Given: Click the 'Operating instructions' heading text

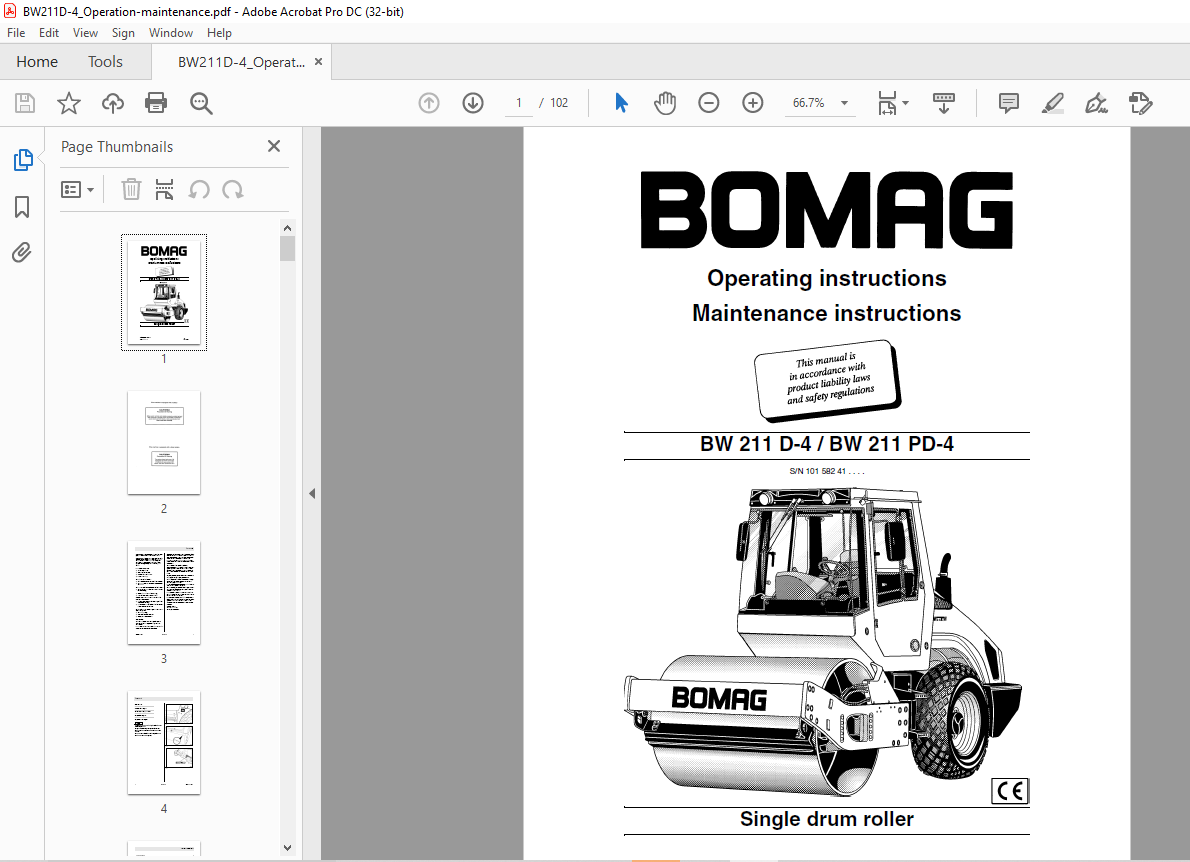Looking at the screenshot, I should tap(826, 278).
